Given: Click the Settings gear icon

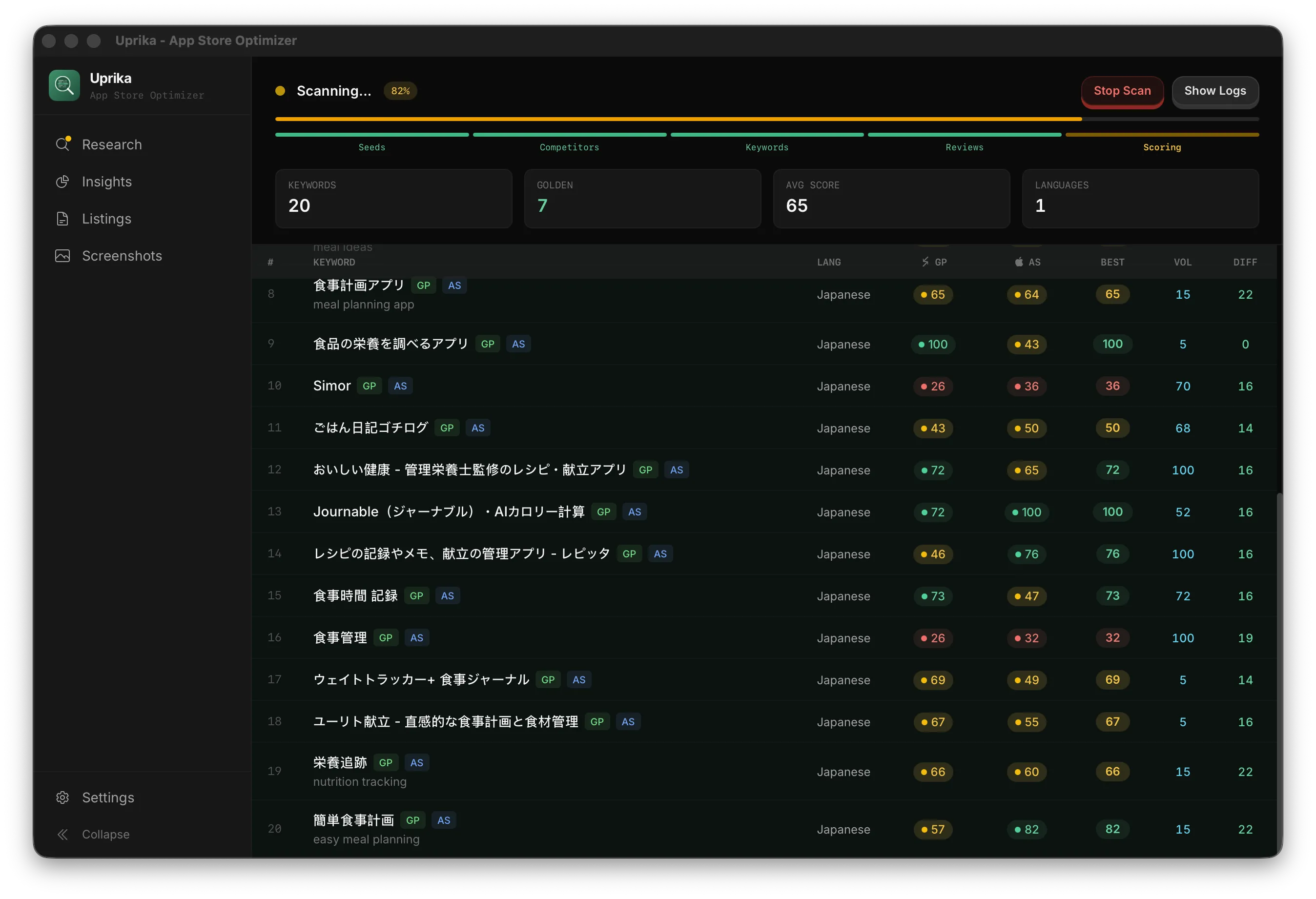Looking at the screenshot, I should pos(62,797).
